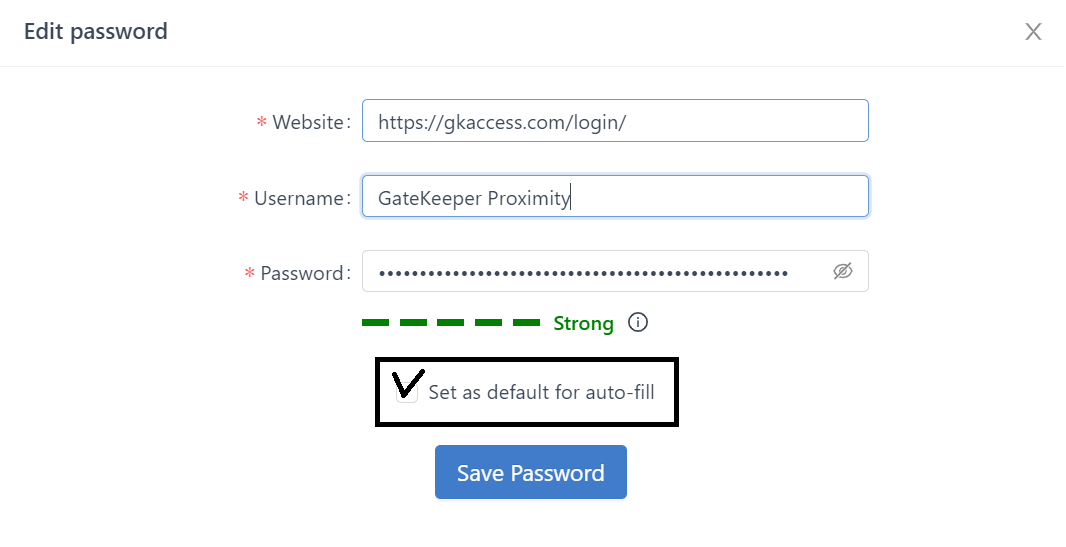Click the green Strong strength label

(583, 324)
